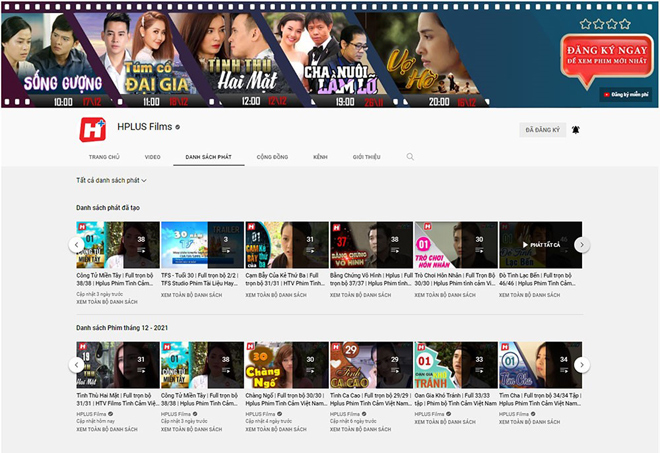This screenshot has height=453, width=660.
Task: Open 'Tình Thù Hai Mặt' playlist title link
Action: coord(114,399)
